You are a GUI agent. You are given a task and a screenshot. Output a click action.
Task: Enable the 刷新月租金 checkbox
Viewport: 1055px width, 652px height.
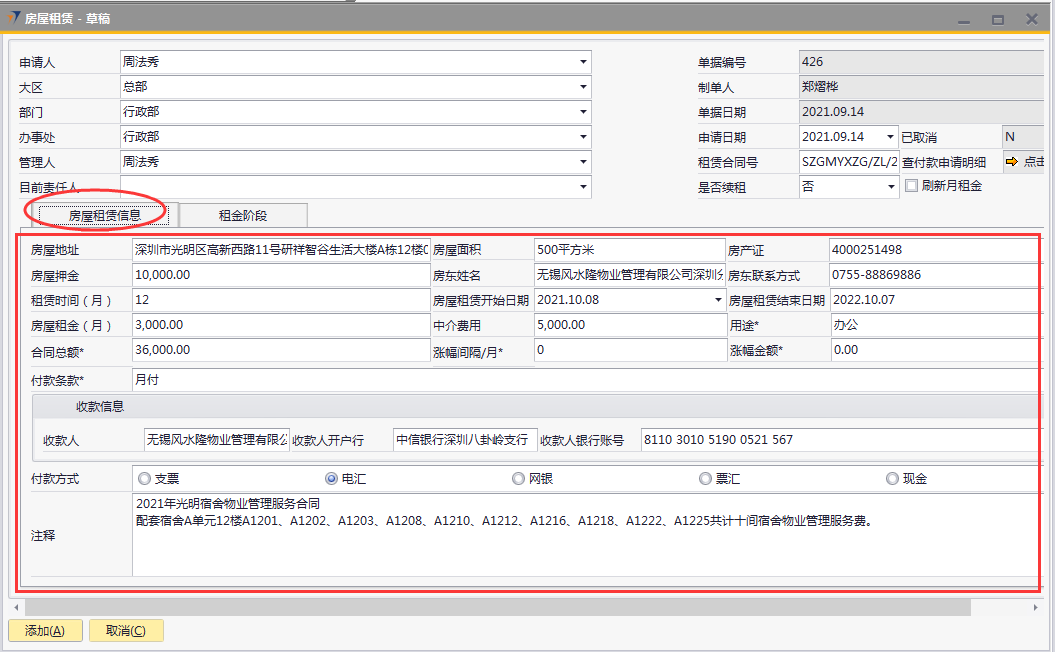[x=911, y=186]
